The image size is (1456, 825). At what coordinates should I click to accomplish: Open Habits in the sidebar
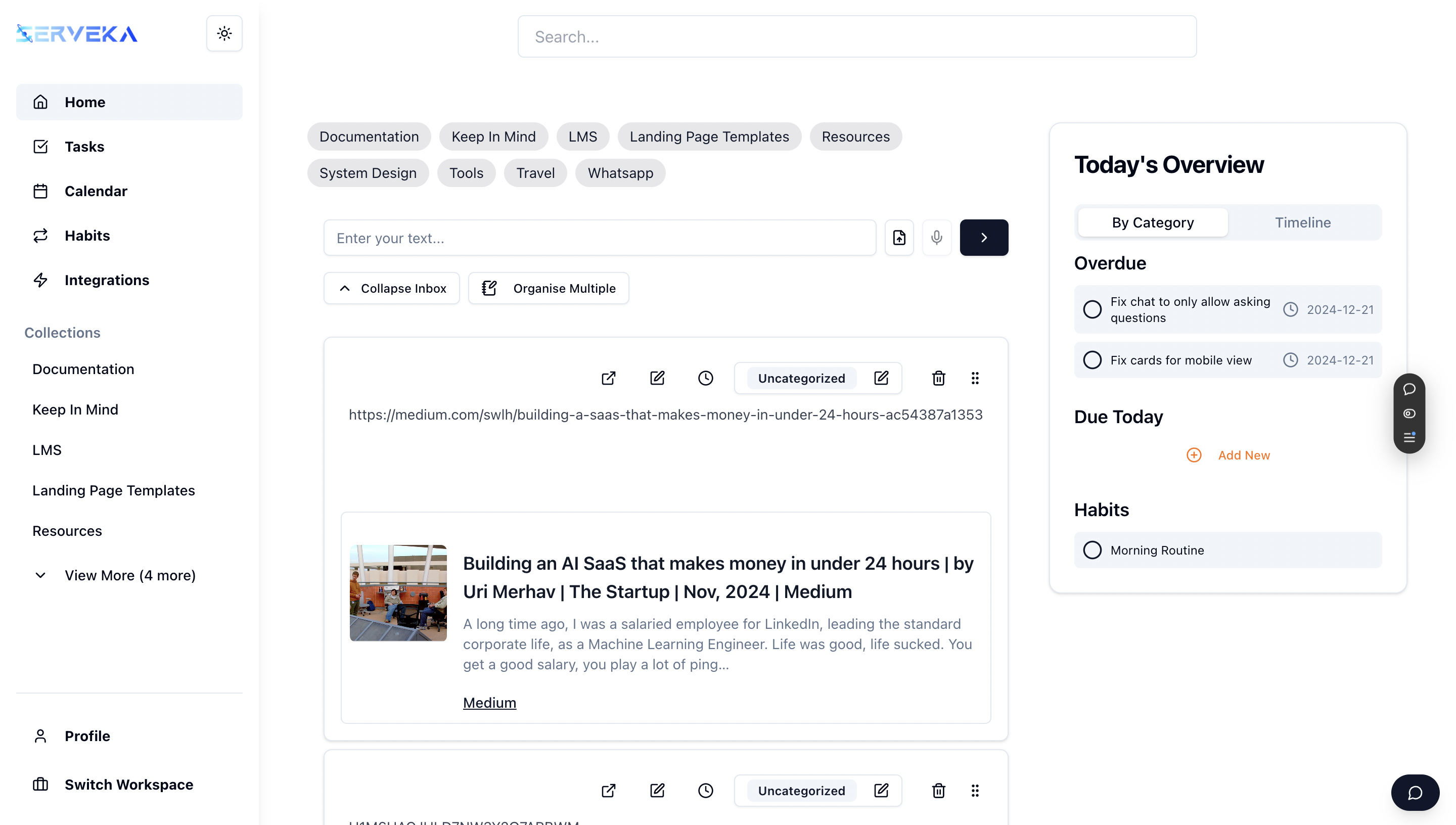click(87, 235)
